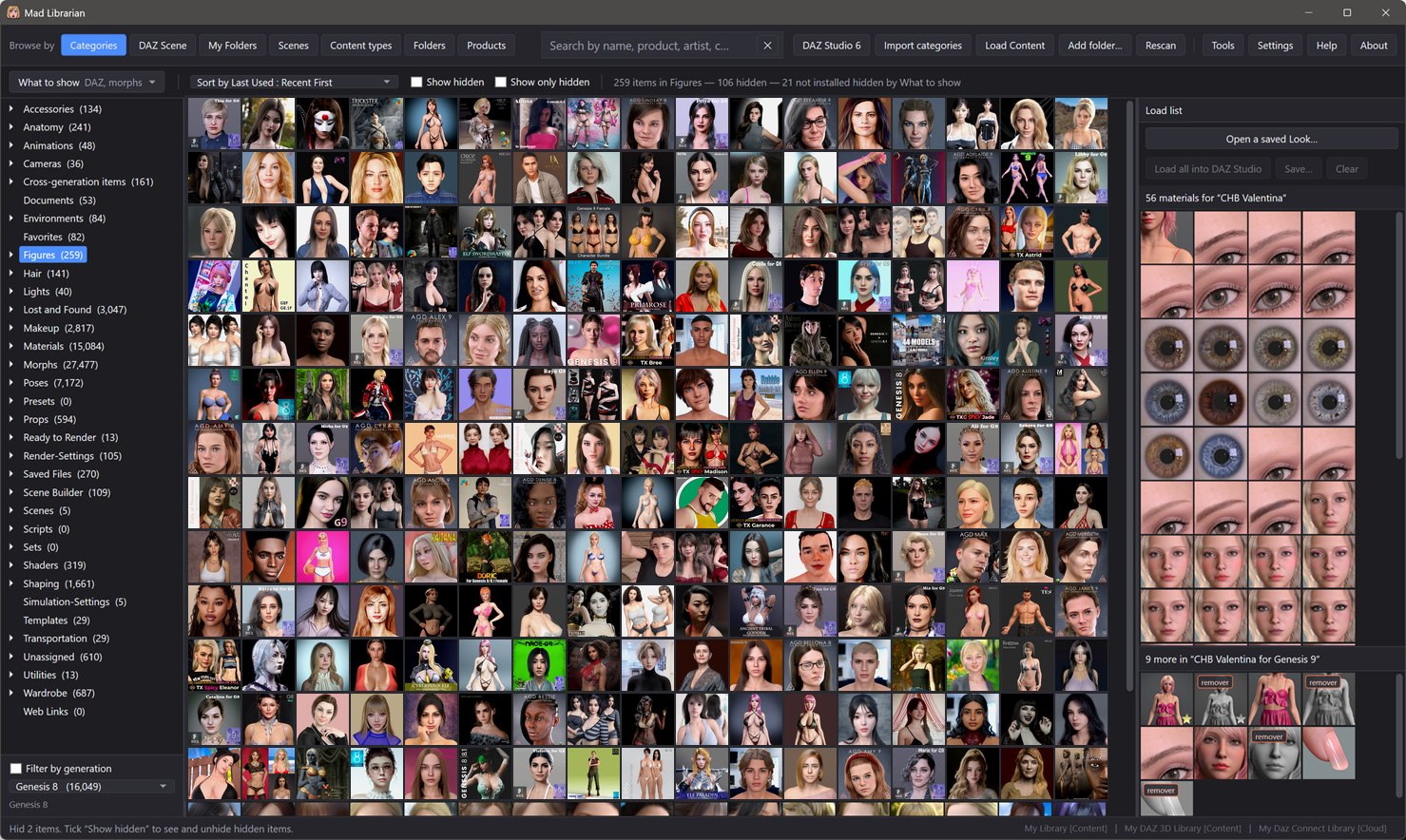Select the TX Bree figure thumbnail
Screen dimensions: 1406x840
[x=647, y=340]
